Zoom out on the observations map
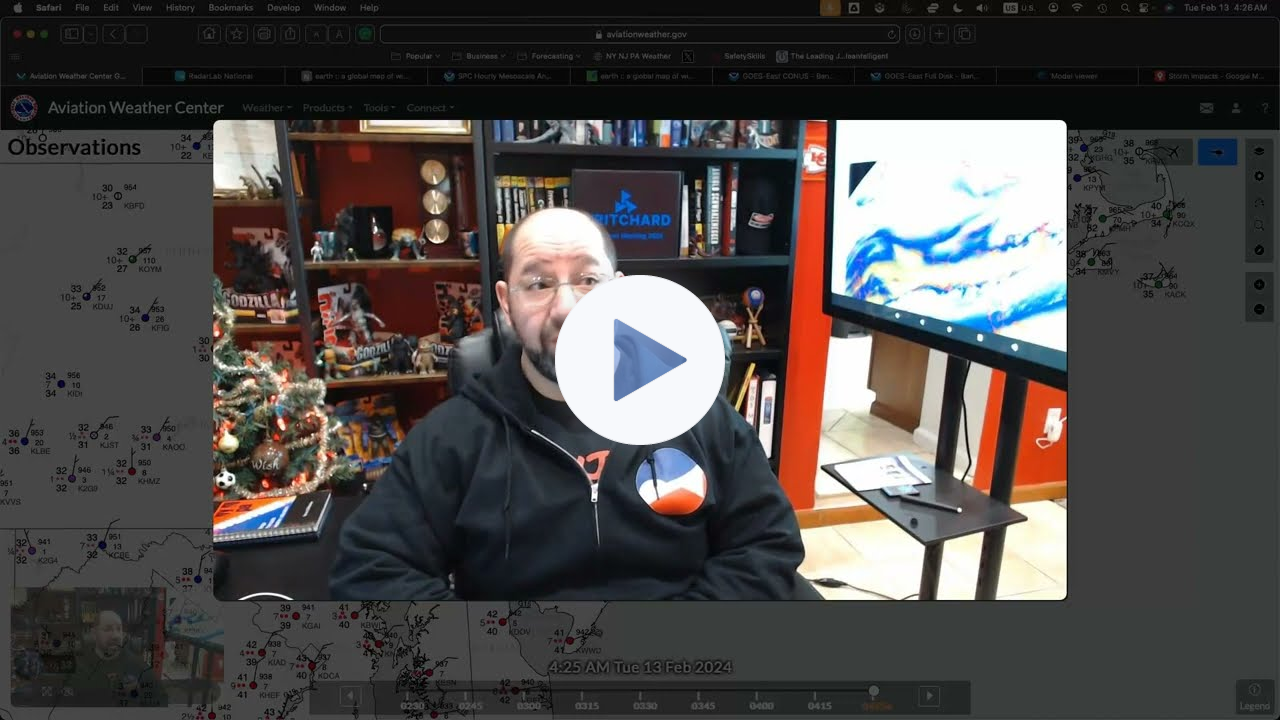The width and height of the screenshot is (1280, 720). [x=1259, y=309]
